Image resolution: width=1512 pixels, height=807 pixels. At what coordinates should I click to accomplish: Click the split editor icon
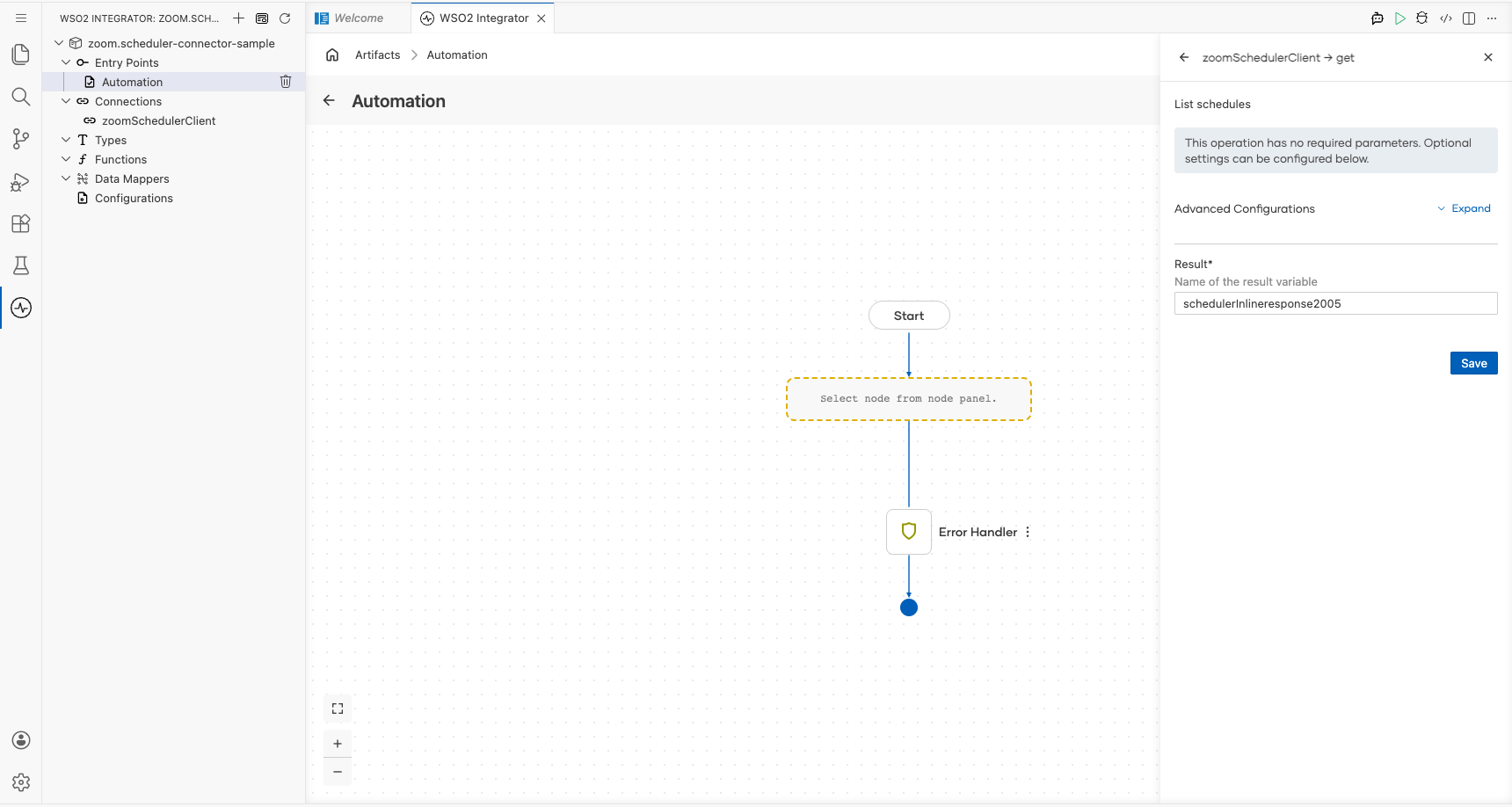tap(1469, 18)
